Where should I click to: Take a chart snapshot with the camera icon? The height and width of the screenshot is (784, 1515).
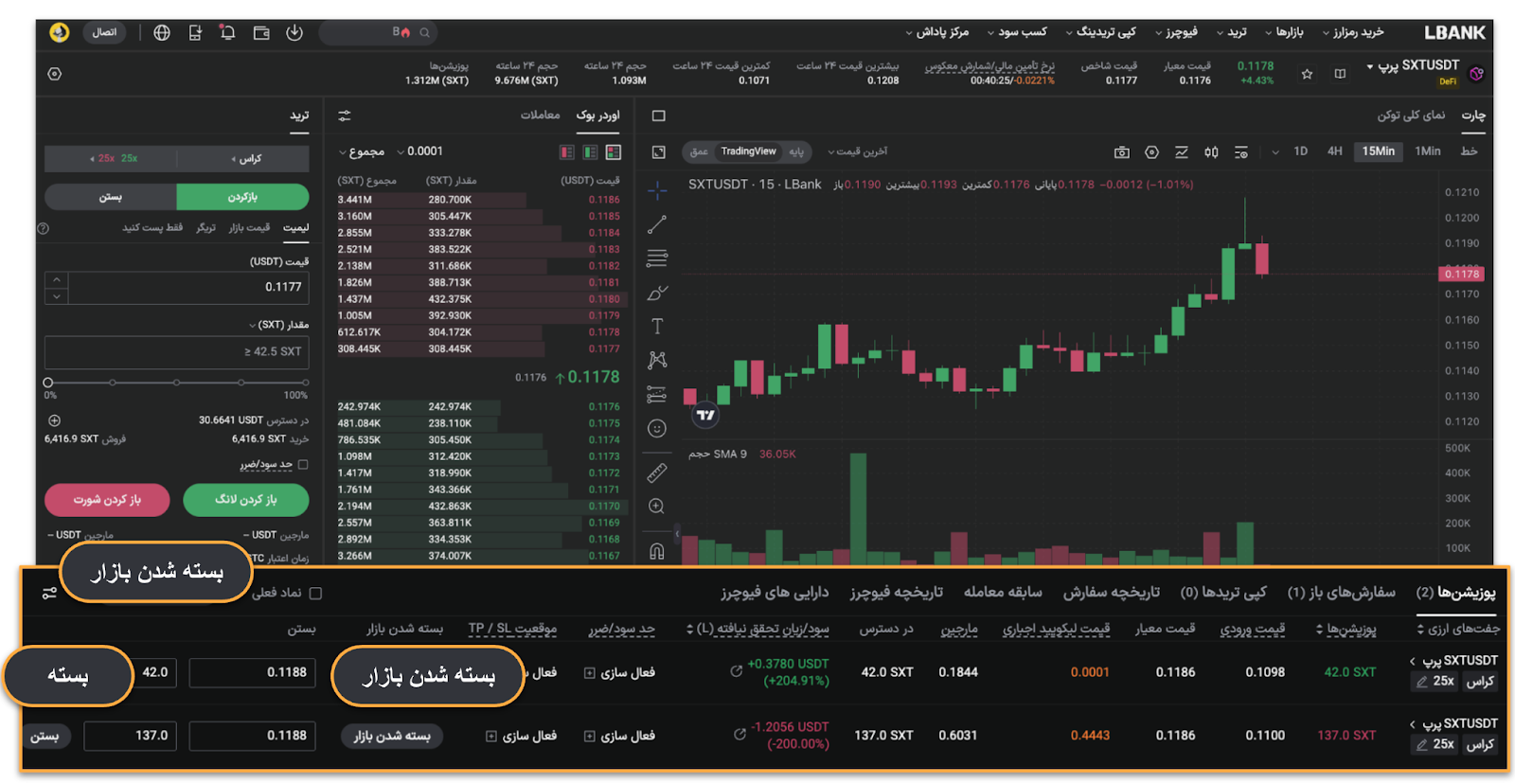pos(1122,152)
